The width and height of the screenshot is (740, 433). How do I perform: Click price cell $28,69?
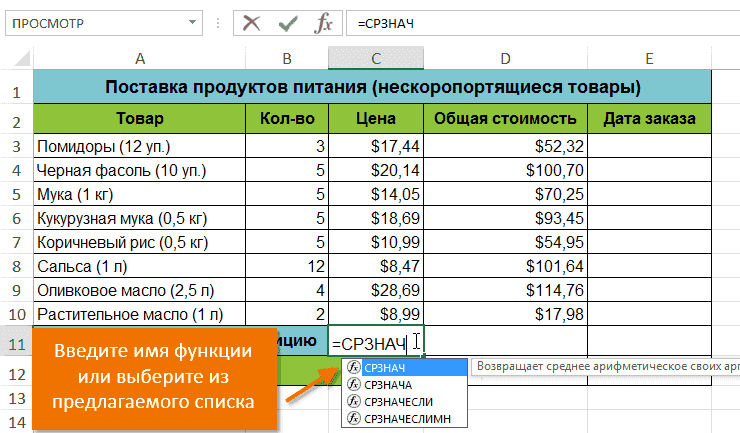tap(375, 291)
